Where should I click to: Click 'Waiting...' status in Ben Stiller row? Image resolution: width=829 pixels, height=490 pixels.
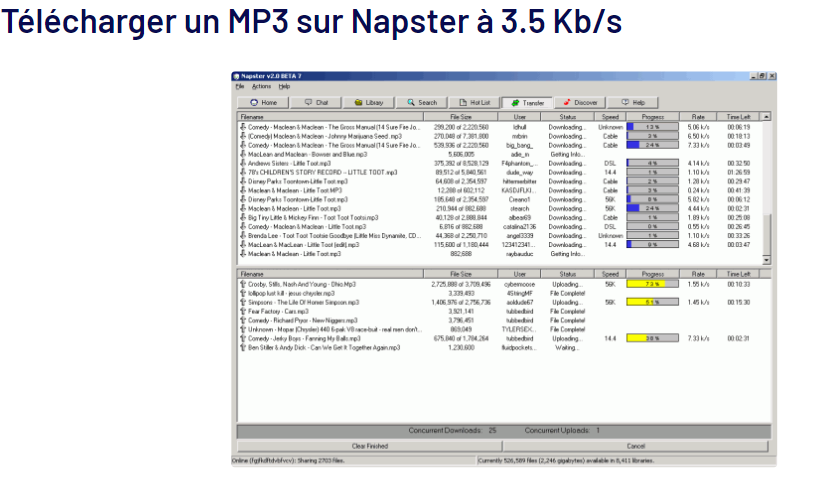[x=567, y=348]
